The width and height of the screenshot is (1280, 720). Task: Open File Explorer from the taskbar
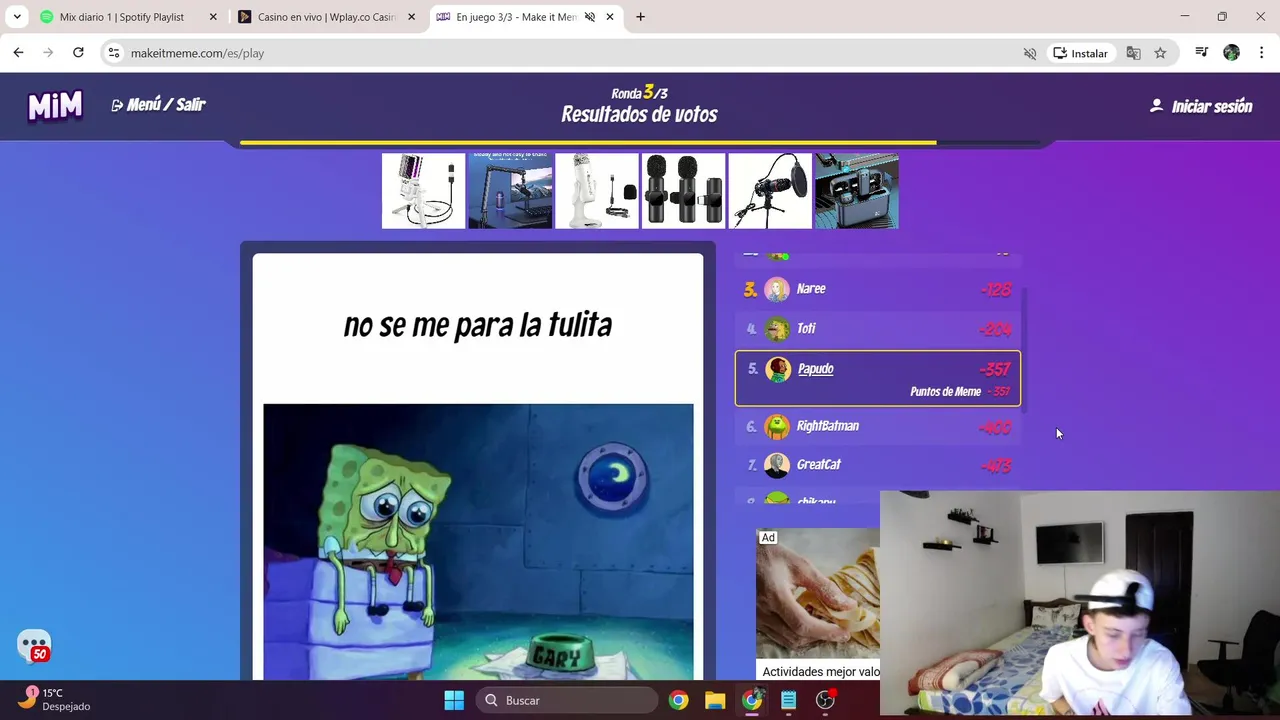click(715, 700)
